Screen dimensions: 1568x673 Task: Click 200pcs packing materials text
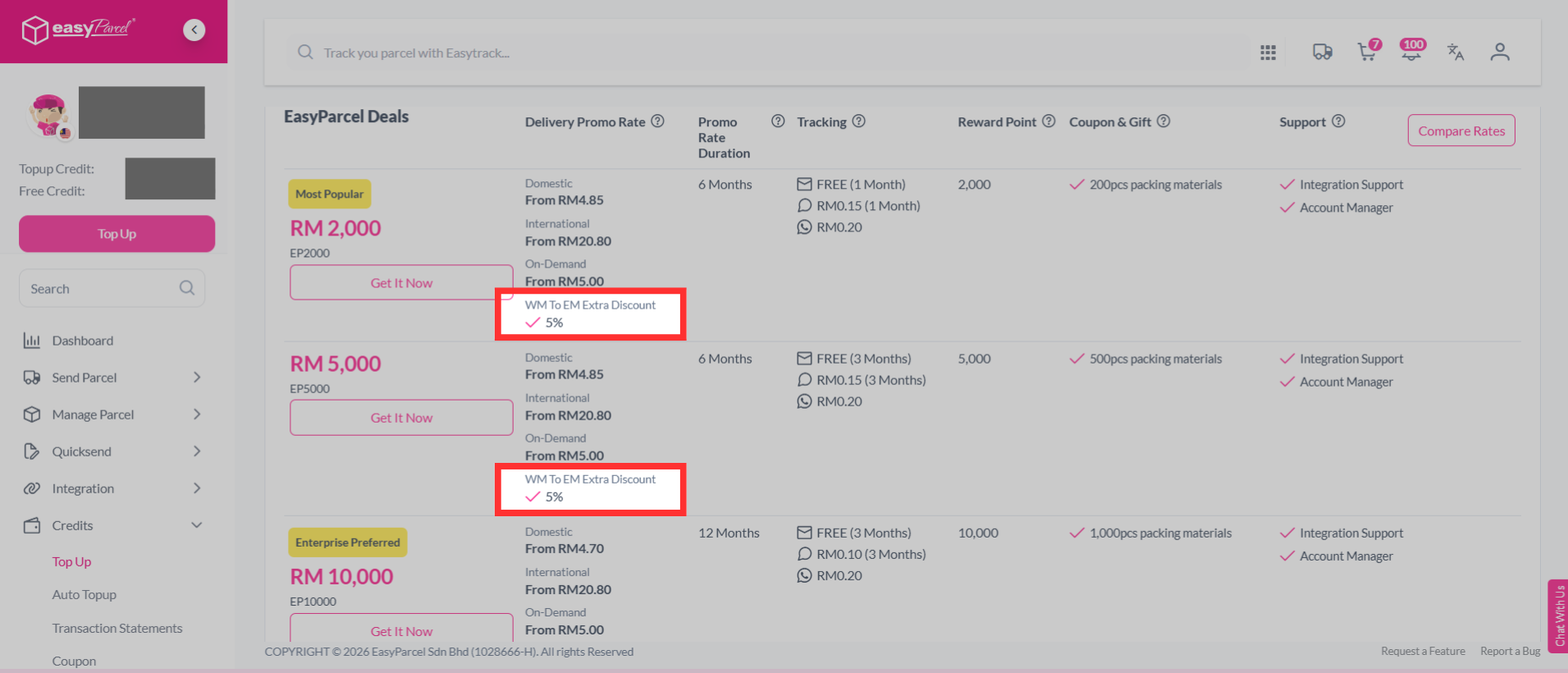(x=1155, y=185)
